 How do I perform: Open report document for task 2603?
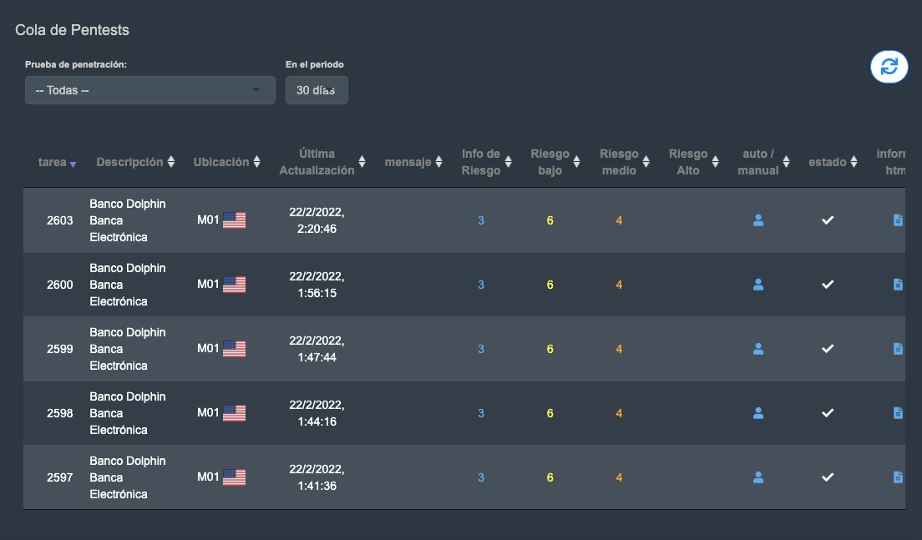point(898,220)
